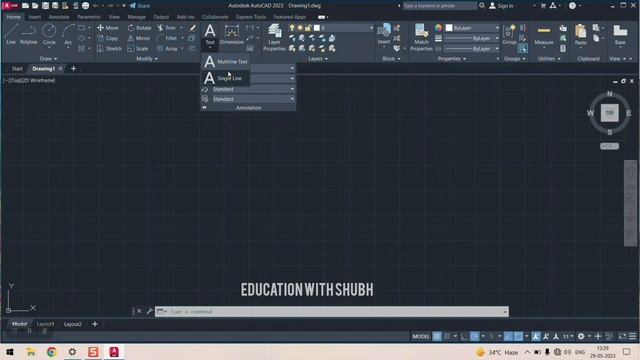This screenshot has width=640, height=360.
Task: Open the layer selection dropdown
Action: (x=343, y=28)
